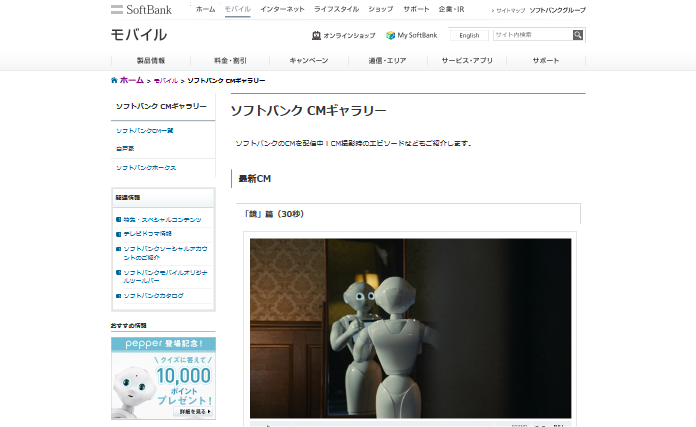
Task: Select the サービス・アプリ navigation tab
Action: tap(467, 60)
